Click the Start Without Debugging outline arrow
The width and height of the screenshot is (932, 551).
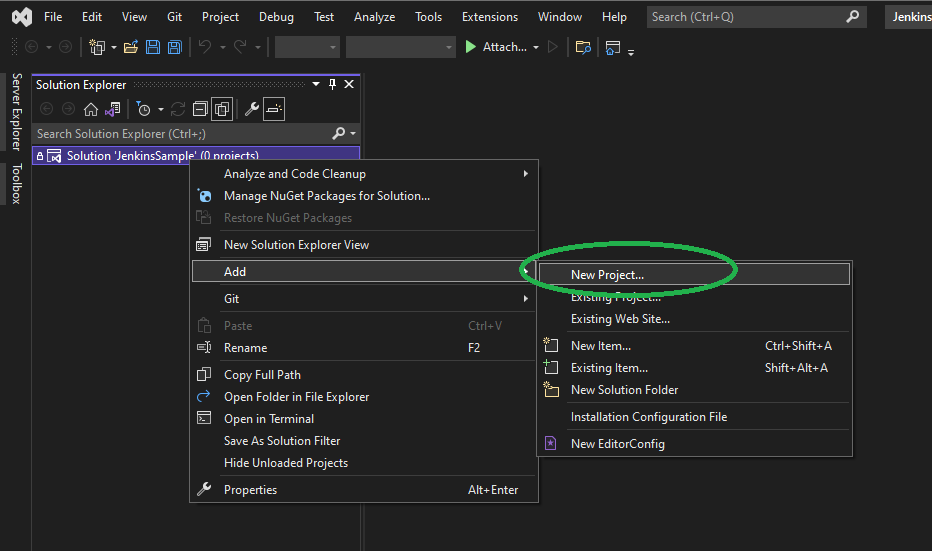(x=552, y=46)
